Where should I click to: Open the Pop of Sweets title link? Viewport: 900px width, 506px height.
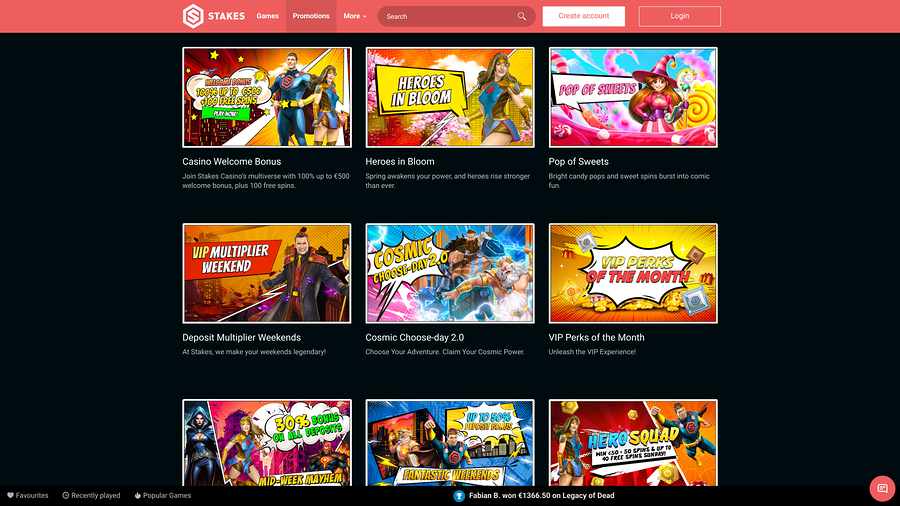click(x=579, y=162)
